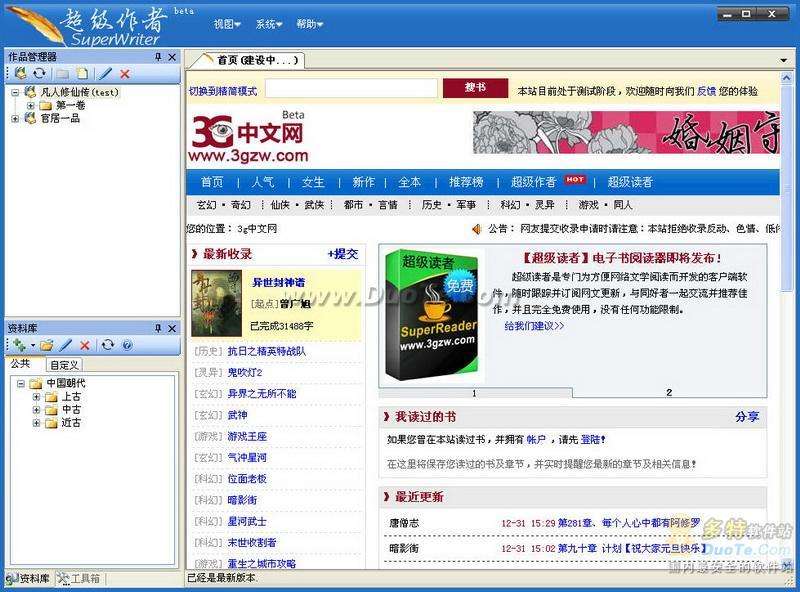
Task: Expand the 上古 folder node
Action: [x=36, y=397]
